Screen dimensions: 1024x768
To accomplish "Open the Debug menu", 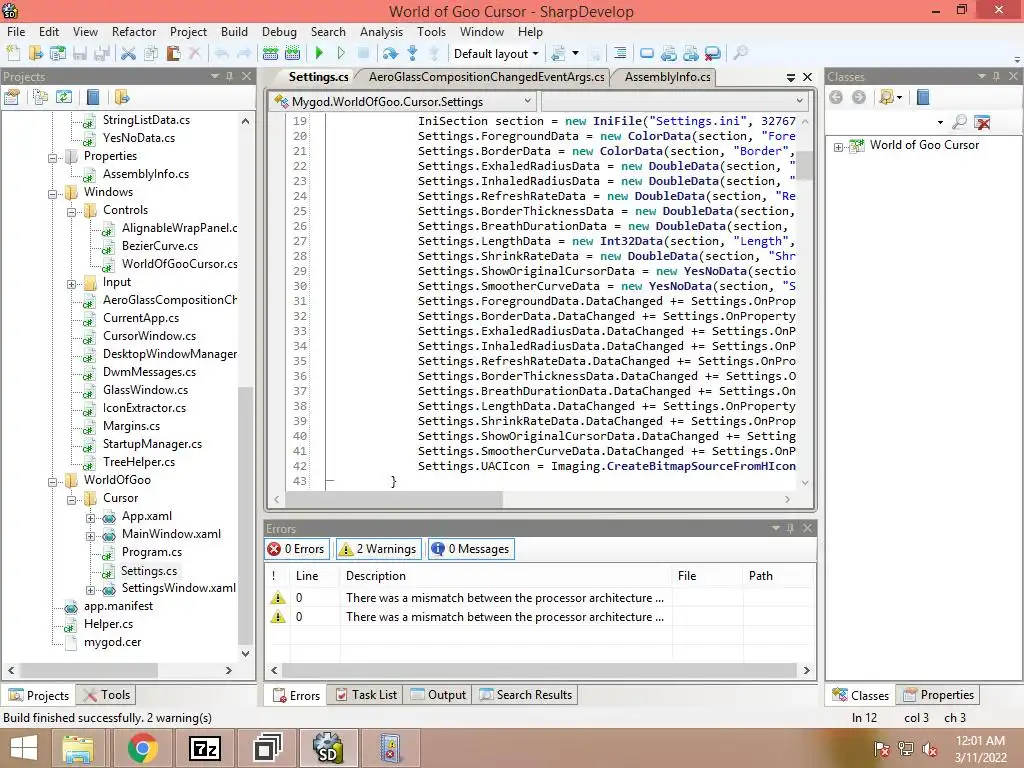I will (x=280, y=31).
